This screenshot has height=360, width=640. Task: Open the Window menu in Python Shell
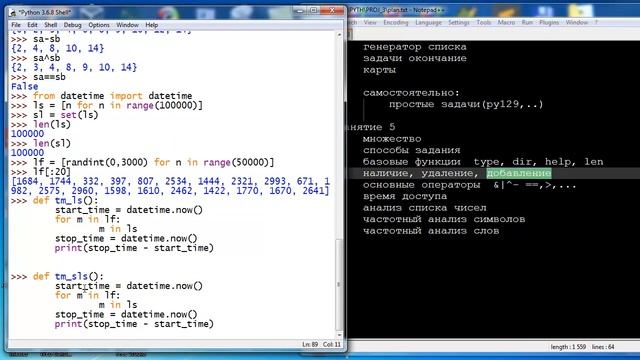click(x=127, y=25)
